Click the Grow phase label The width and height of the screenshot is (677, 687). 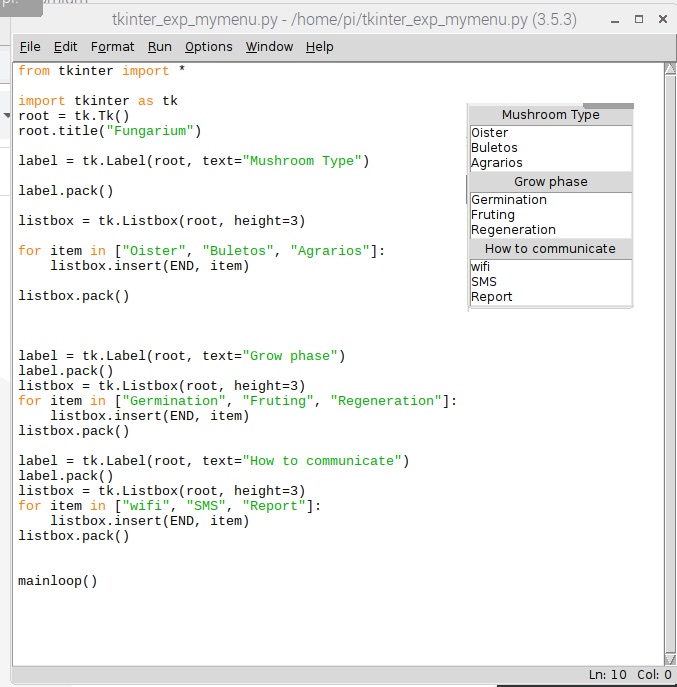pos(551,181)
